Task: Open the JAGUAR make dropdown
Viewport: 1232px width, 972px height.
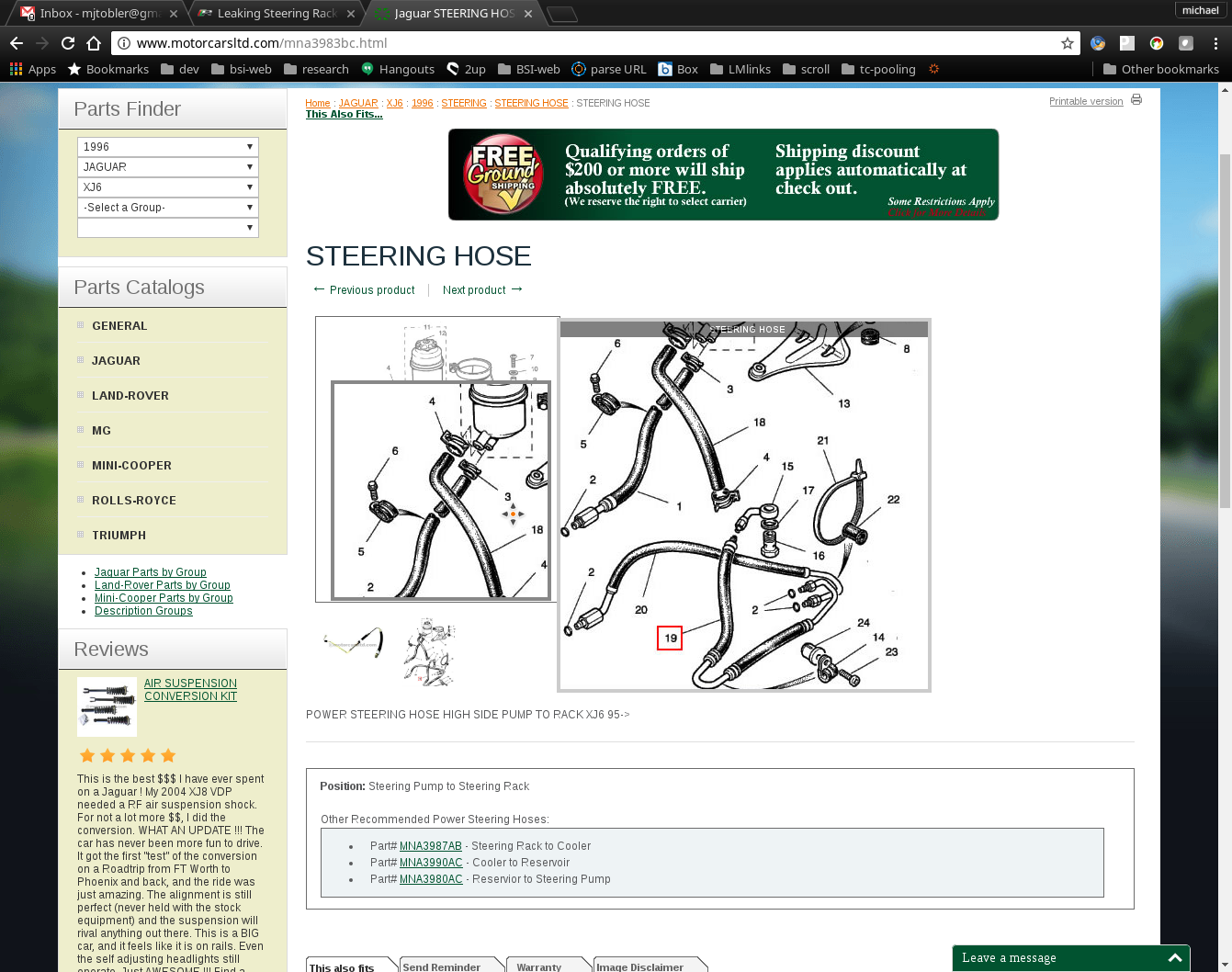Action: click(x=168, y=167)
